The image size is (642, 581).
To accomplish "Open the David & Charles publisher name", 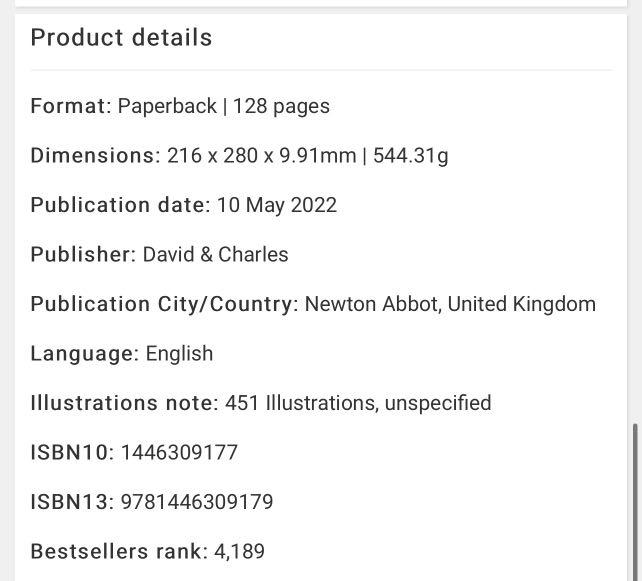I will tap(216, 255).
